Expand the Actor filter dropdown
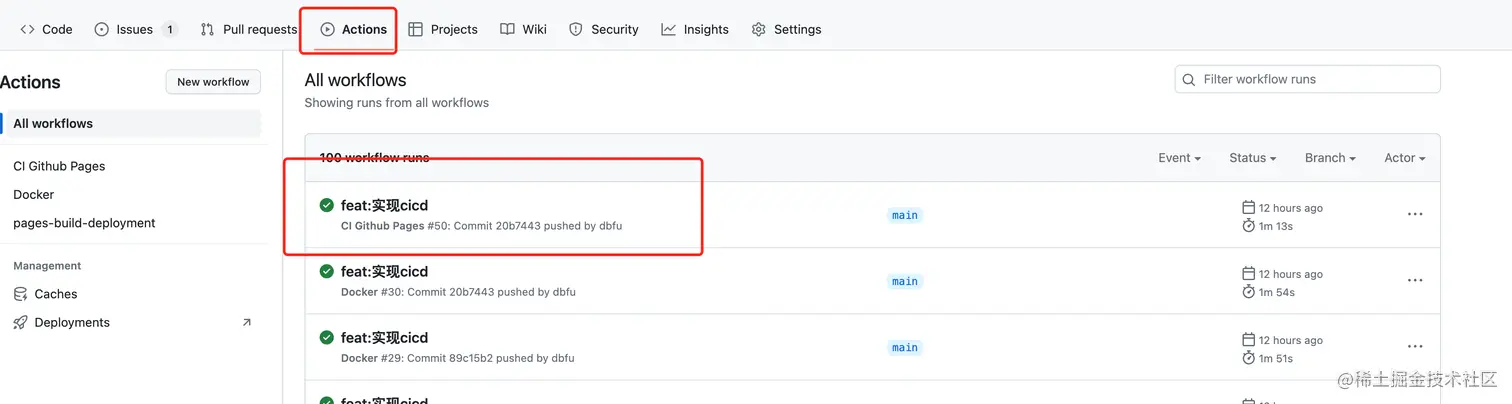Viewport: 1512px width, 404px height. 1404,158
